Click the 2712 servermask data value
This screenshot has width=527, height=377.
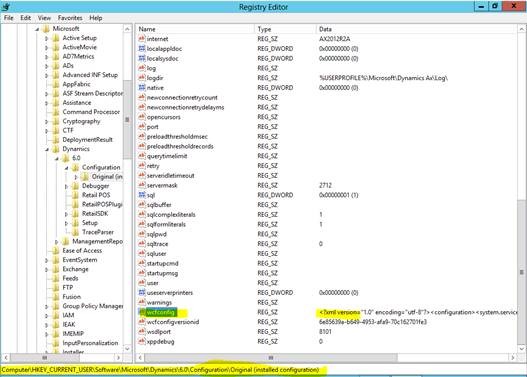[325, 185]
